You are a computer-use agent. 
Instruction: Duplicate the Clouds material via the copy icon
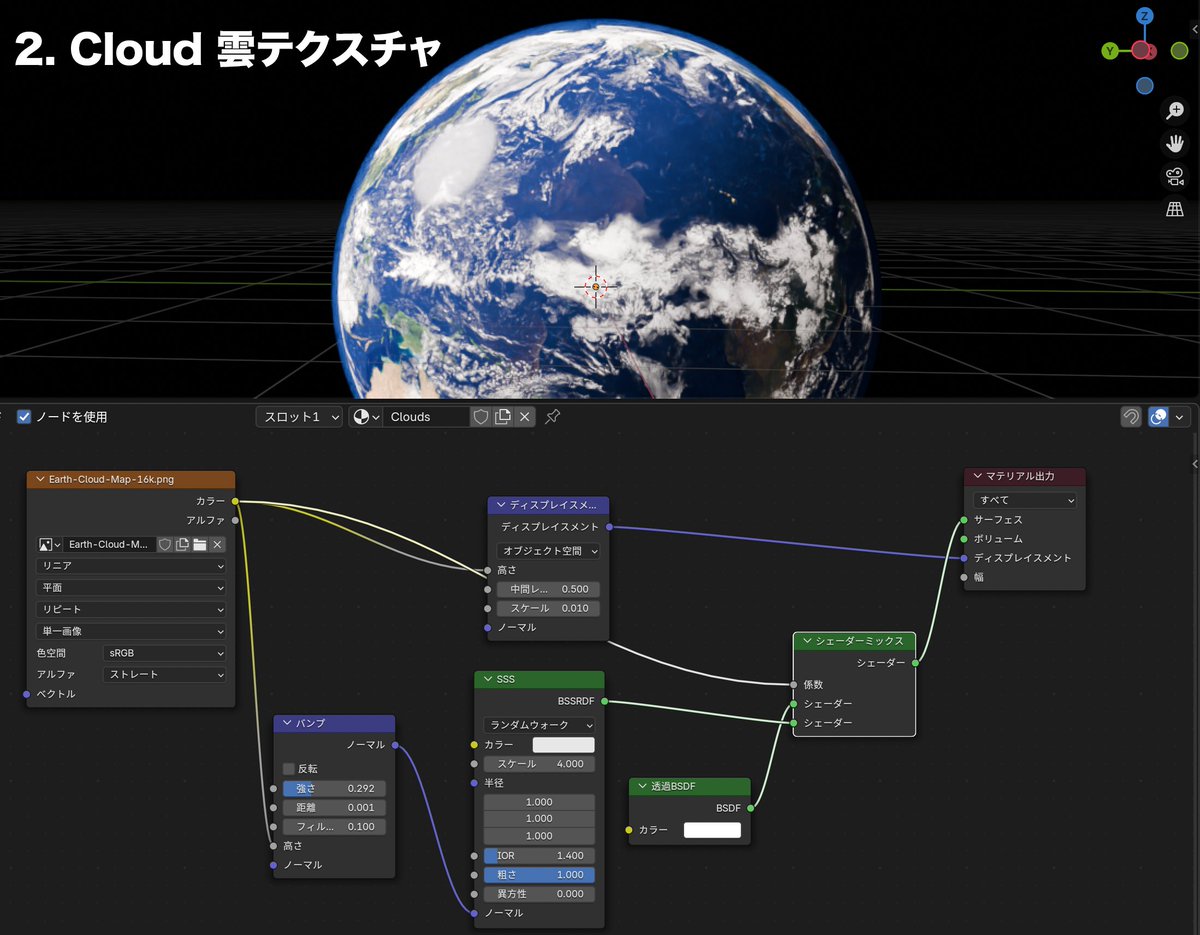click(x=503, y=417)
